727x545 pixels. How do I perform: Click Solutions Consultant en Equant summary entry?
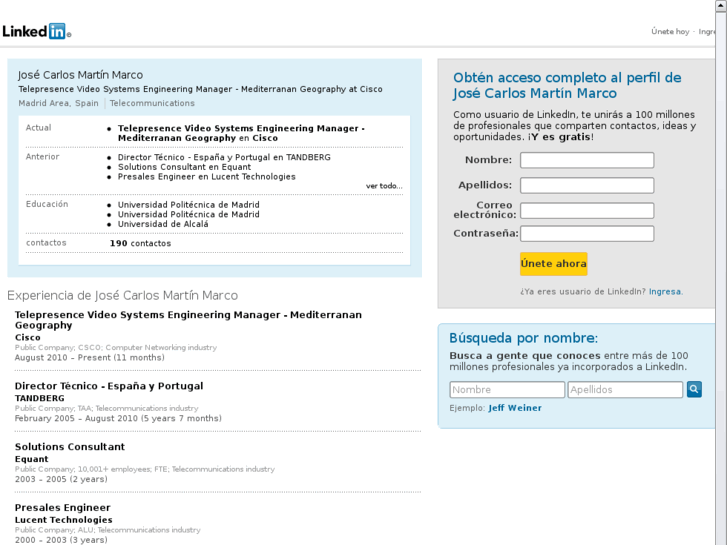coord(184,167)
